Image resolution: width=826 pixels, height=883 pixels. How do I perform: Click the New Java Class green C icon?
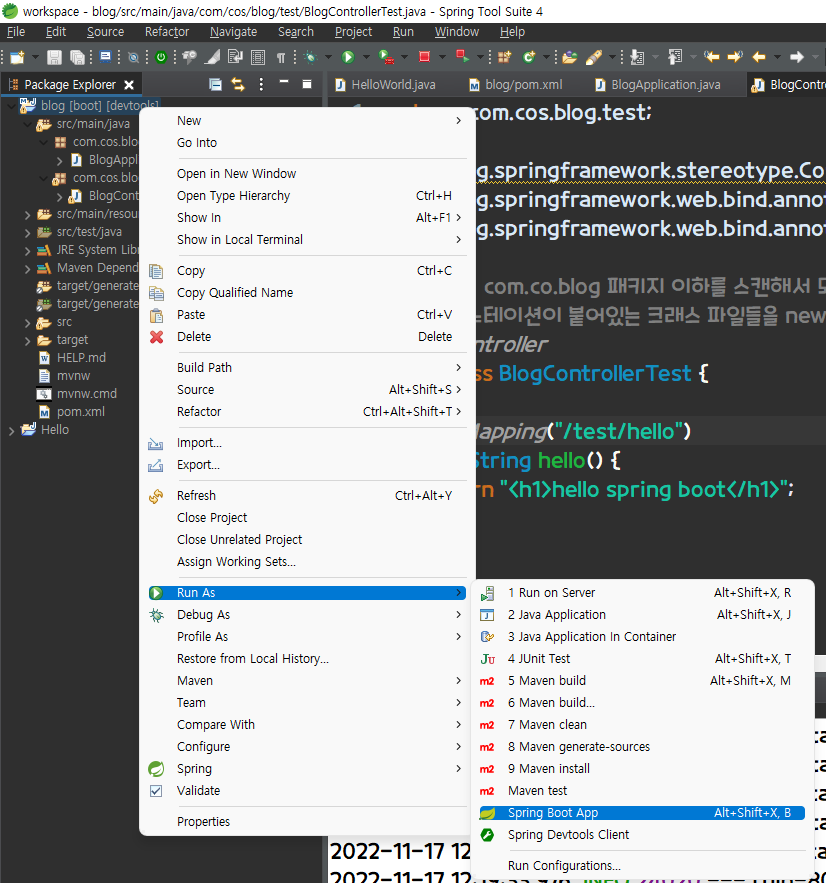click(529, 57)
